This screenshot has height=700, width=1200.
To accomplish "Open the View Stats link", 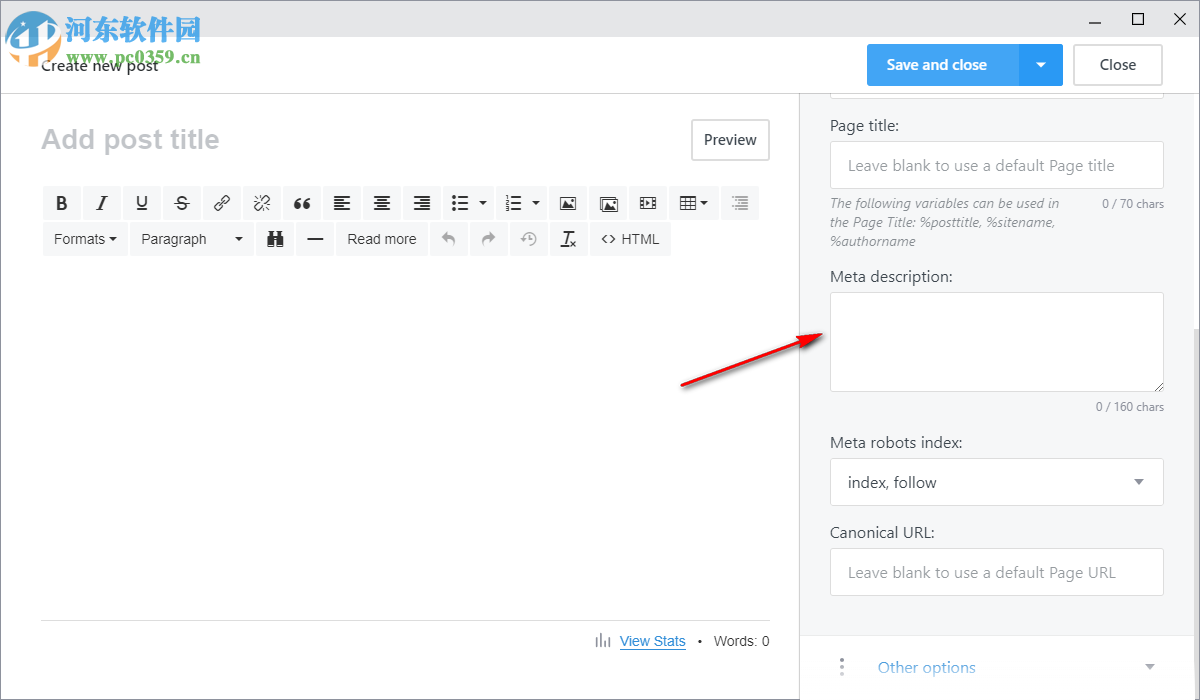I will [x=653, y=641].
